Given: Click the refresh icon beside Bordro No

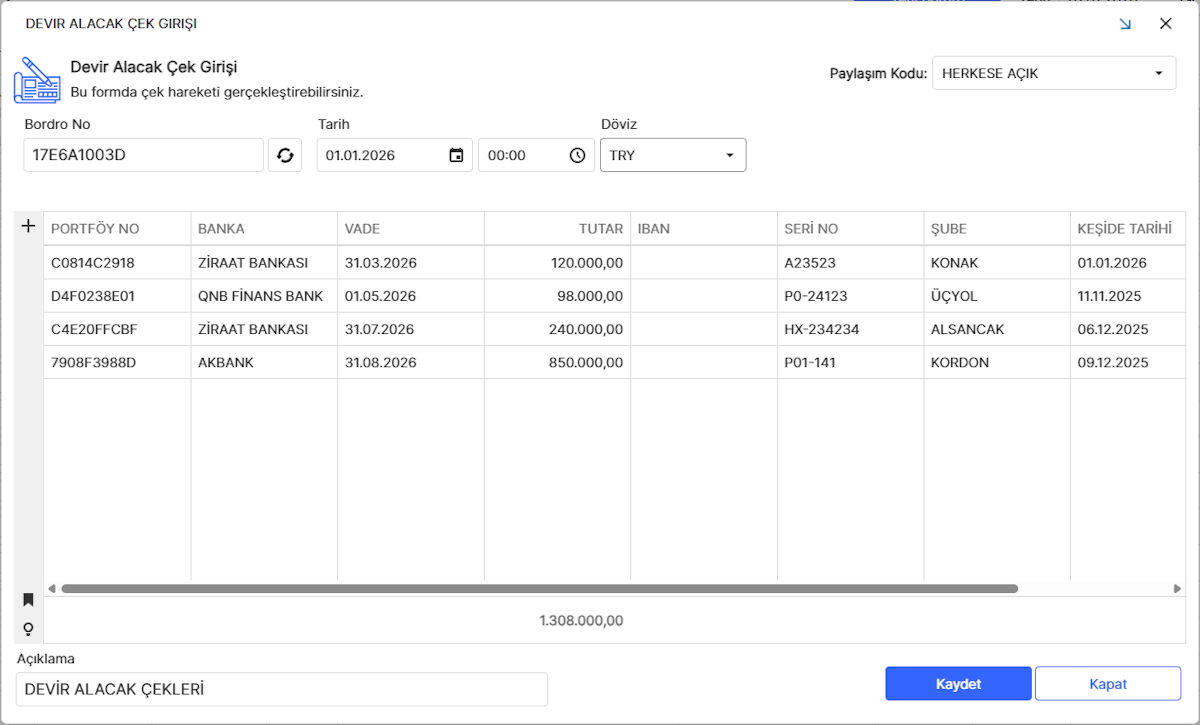Looking at the screenshot, I should [x=285, y=155].
